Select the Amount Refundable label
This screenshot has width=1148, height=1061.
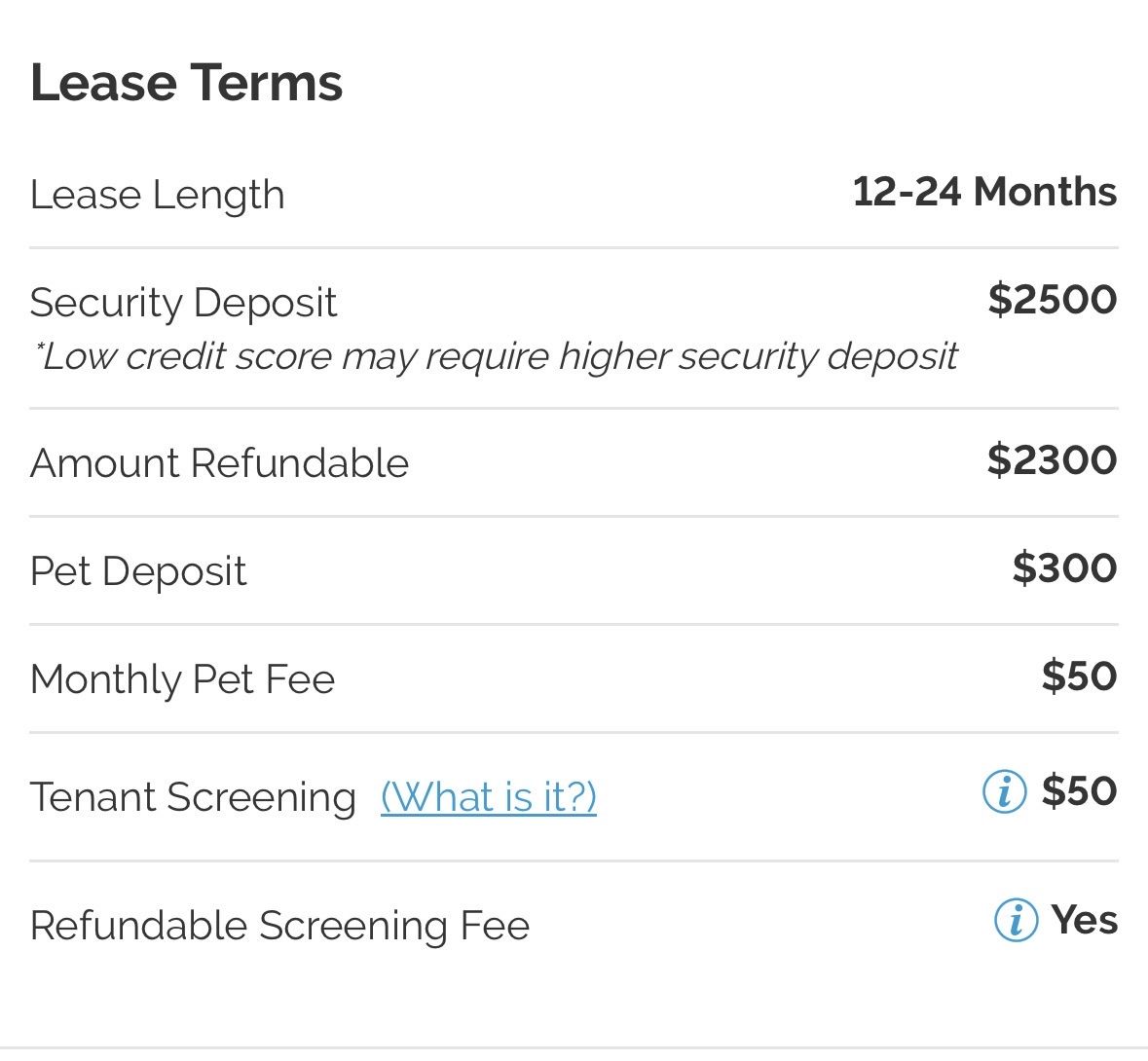tap(219, 463)
